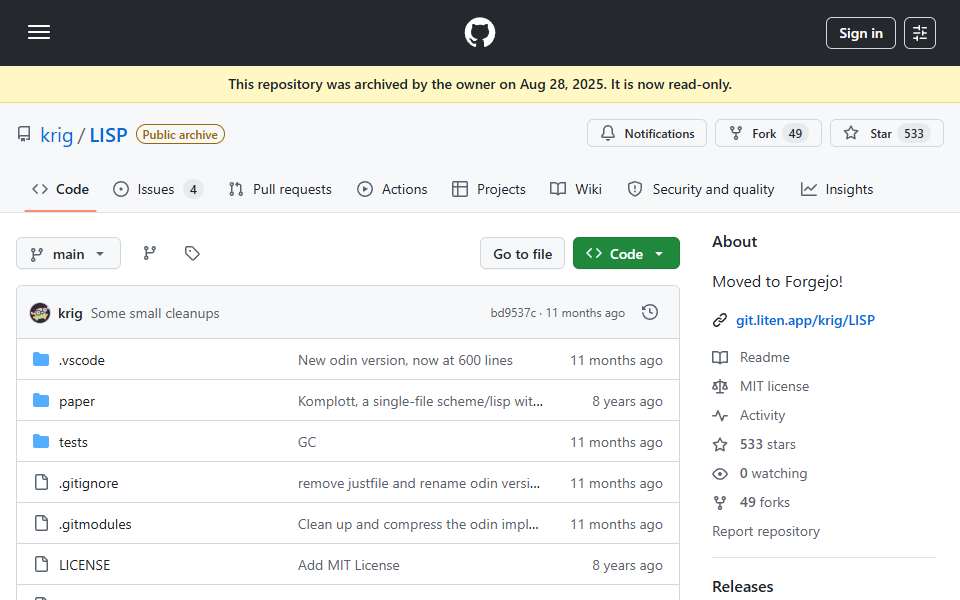The width and height of the screenshot is (960, 600).
Task: Open the tests folder
Action: tap(73, 442)
